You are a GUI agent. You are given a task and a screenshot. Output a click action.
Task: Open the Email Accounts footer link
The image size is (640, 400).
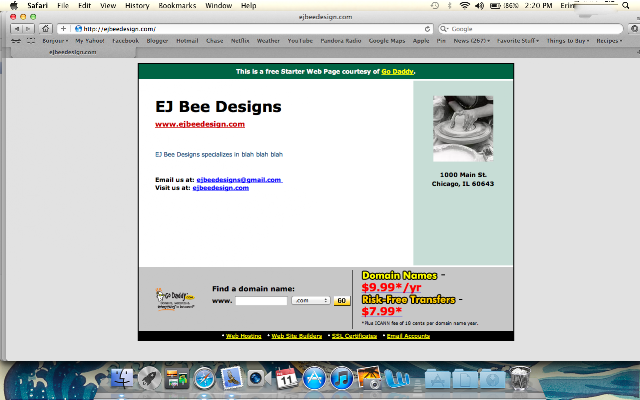pos(408,336)
